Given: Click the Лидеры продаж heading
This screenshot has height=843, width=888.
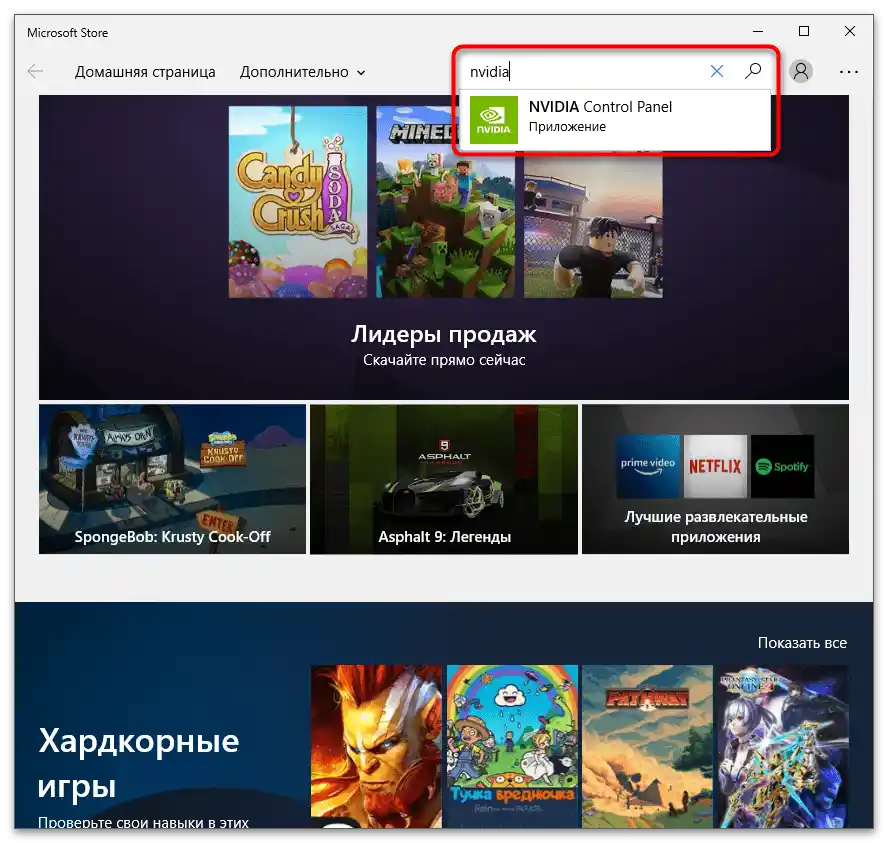Looking at the screenshot, I should tap(443, 334).
